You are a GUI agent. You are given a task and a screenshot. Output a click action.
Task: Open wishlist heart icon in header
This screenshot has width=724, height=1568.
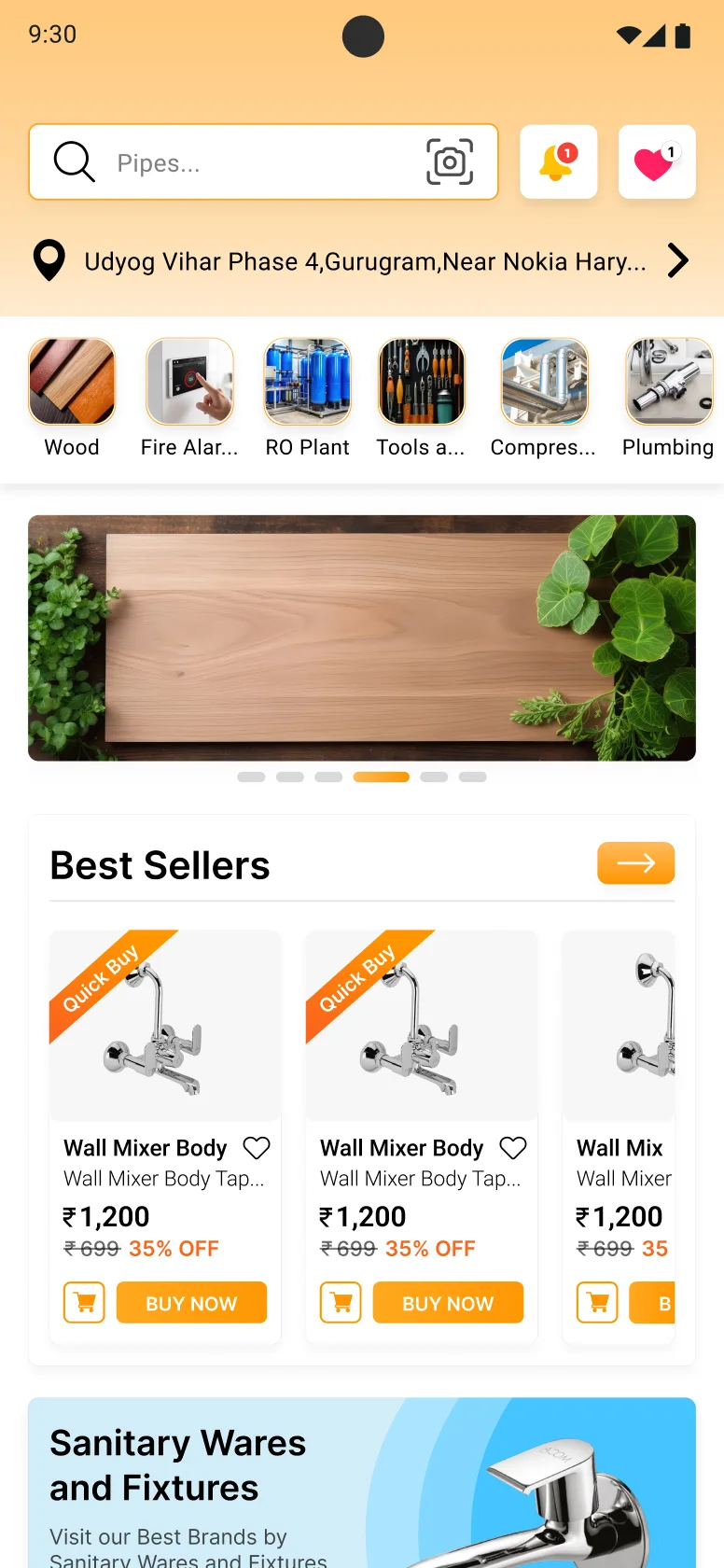click(x=657, y=161)
